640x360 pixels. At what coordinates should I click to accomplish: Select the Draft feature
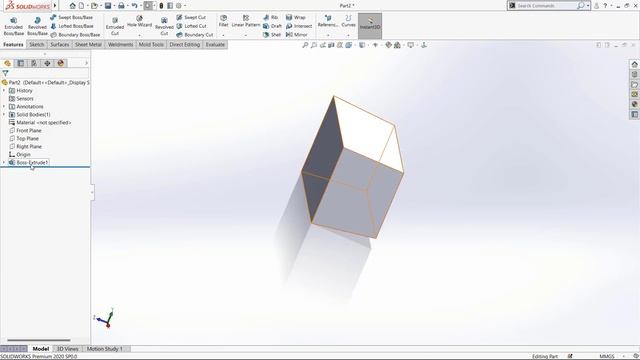point(272,26)
